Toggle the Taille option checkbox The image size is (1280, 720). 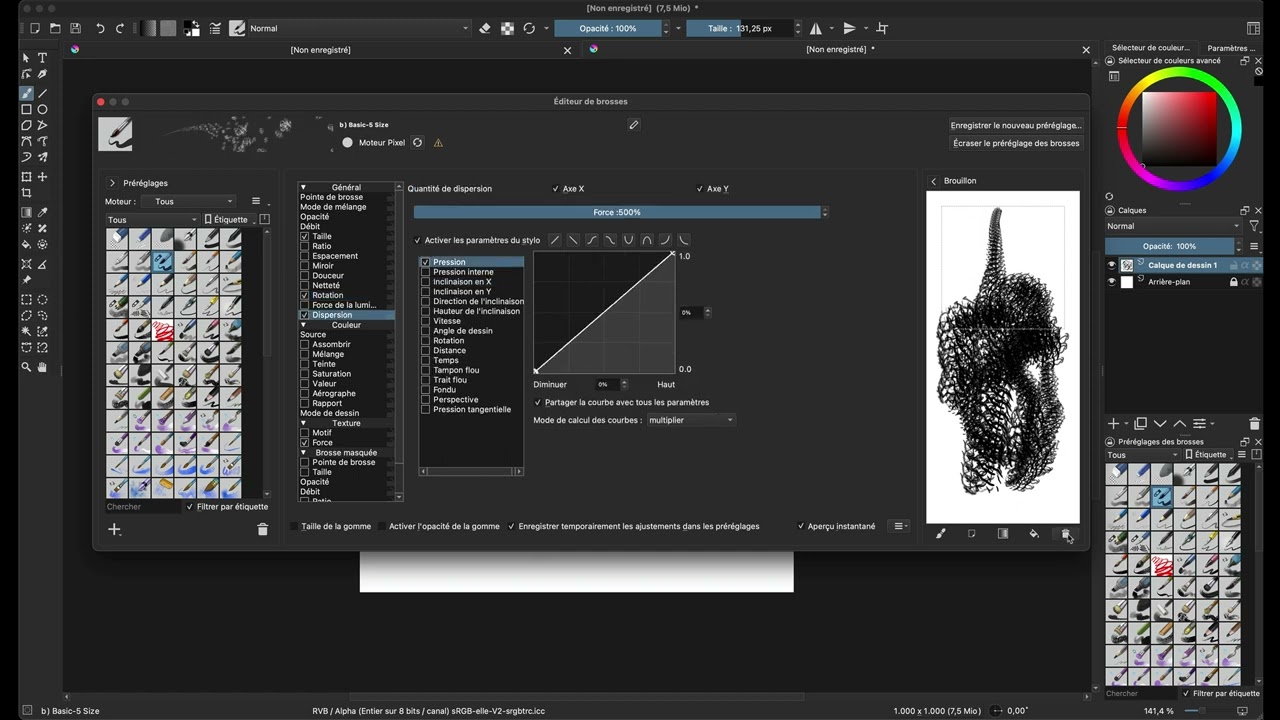click(305, 236)
